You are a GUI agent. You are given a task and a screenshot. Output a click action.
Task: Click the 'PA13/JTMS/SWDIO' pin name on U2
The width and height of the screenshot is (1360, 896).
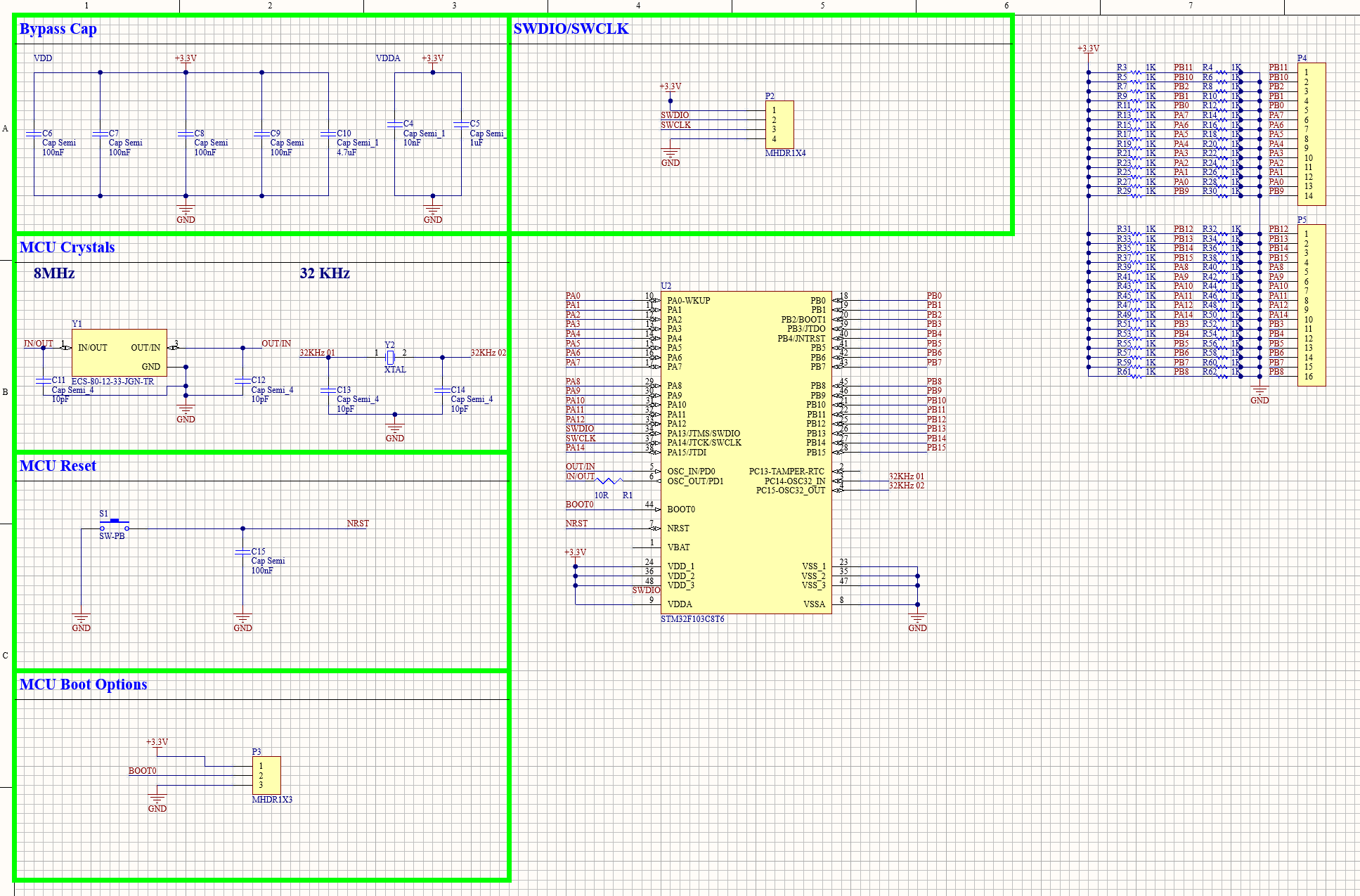pos(704,434)
